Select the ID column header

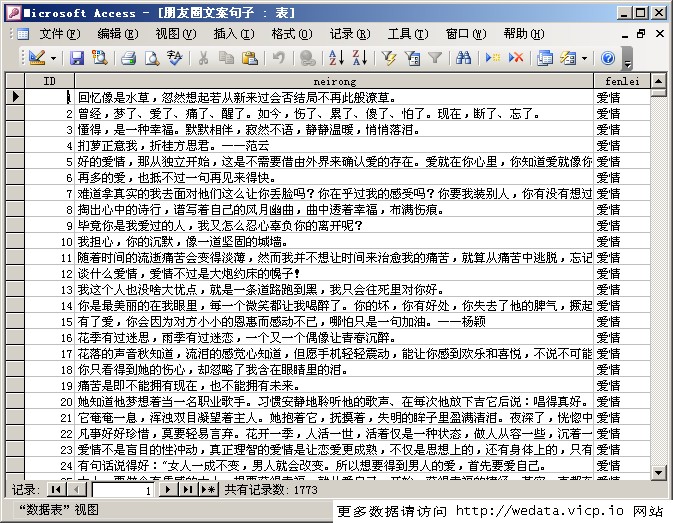tap(50, 81)
